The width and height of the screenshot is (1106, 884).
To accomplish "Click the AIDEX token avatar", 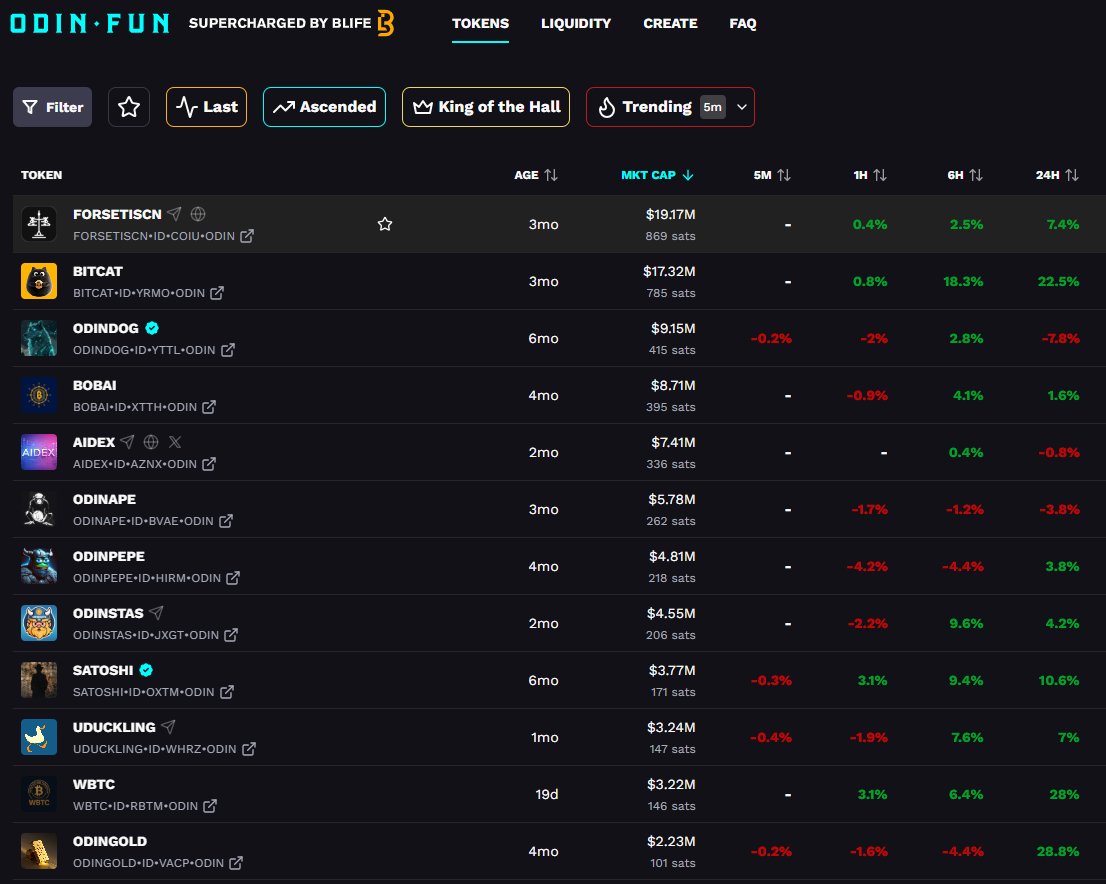I will pyautogui.click(x=39, y=452).
